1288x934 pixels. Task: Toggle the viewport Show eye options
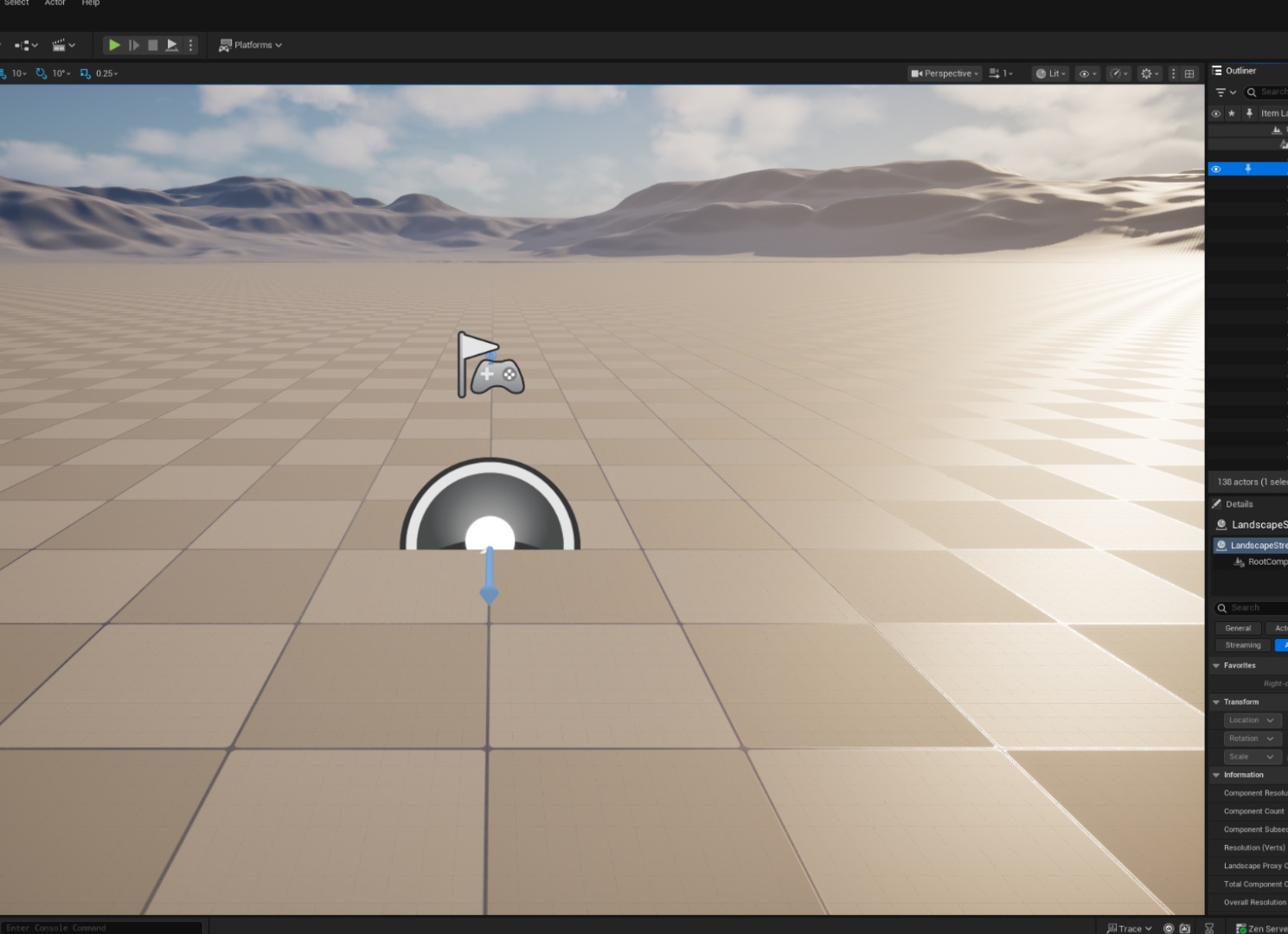tap(1087, 74)
